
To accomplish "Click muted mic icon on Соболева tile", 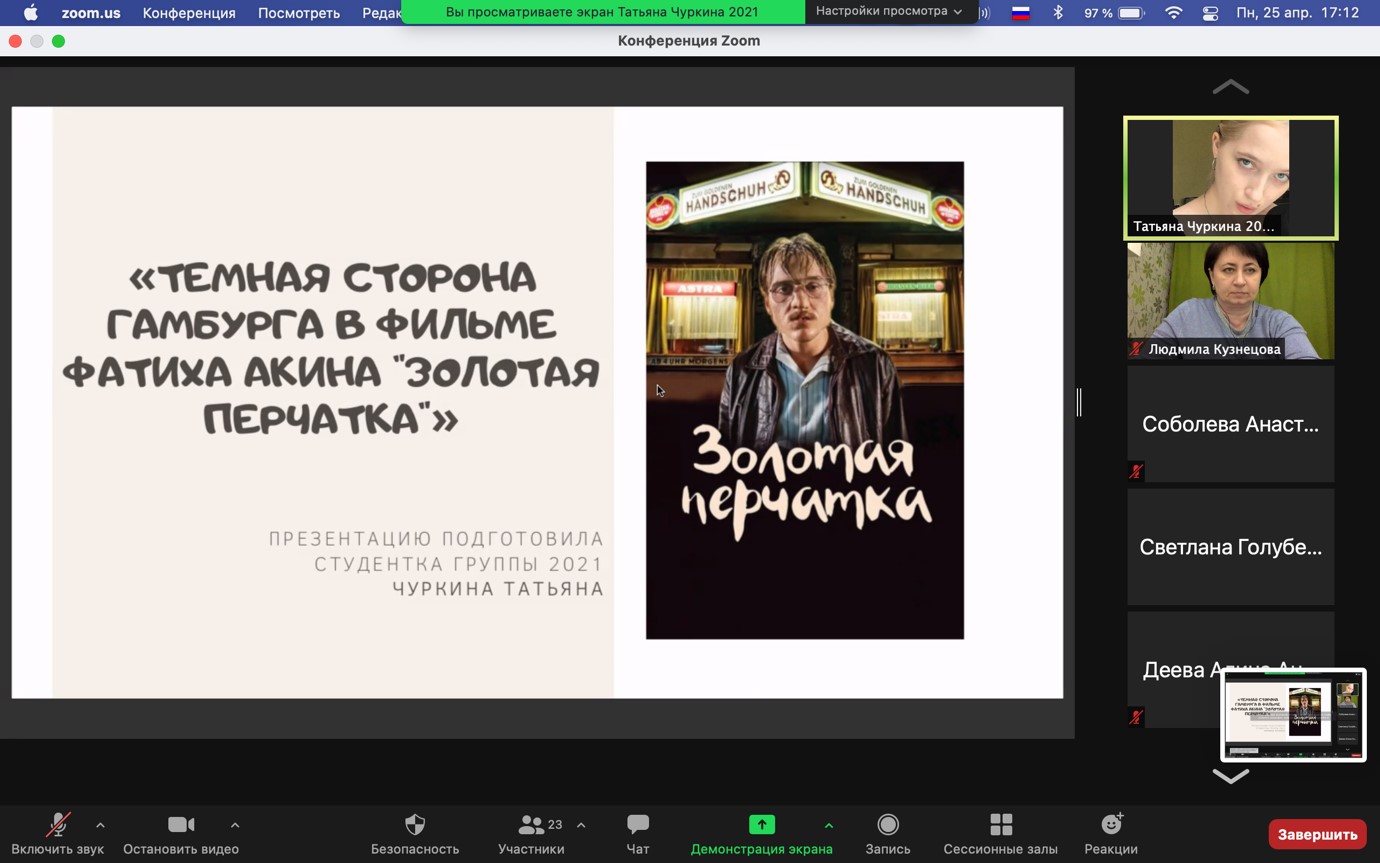I will coord(1136,471).
